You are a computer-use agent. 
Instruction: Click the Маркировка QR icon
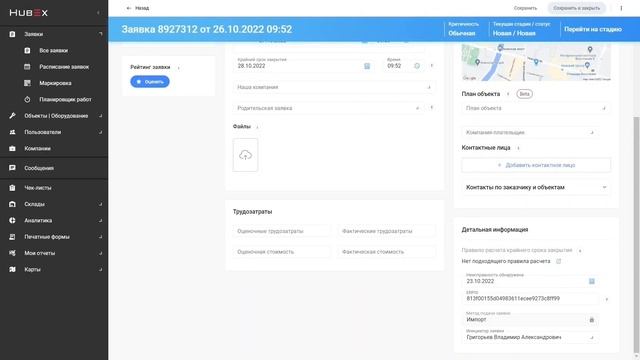[x=27, y=83]
